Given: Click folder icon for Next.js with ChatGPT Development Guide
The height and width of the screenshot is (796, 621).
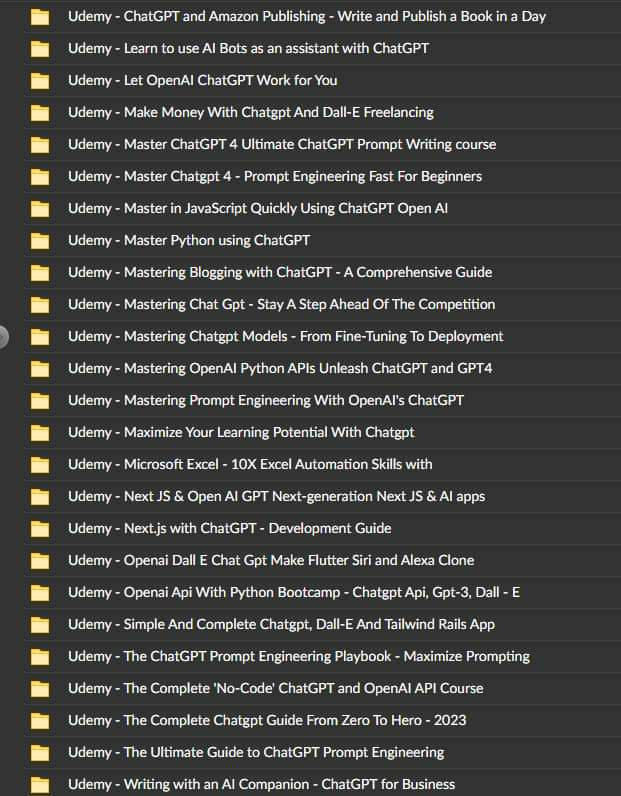Looking at the screenshot, I should click(40, 529).
